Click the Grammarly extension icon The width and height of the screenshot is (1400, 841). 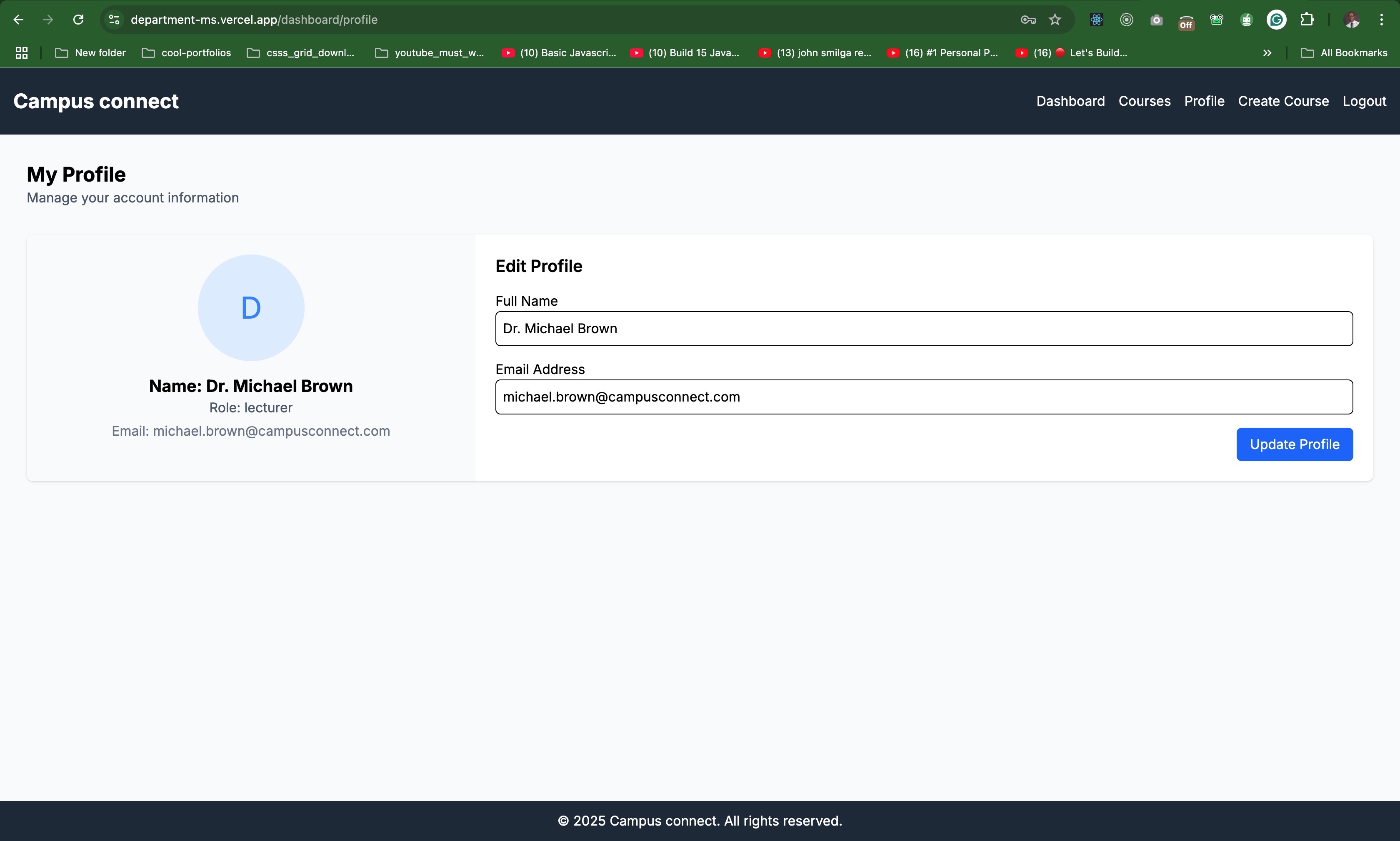1276,20
